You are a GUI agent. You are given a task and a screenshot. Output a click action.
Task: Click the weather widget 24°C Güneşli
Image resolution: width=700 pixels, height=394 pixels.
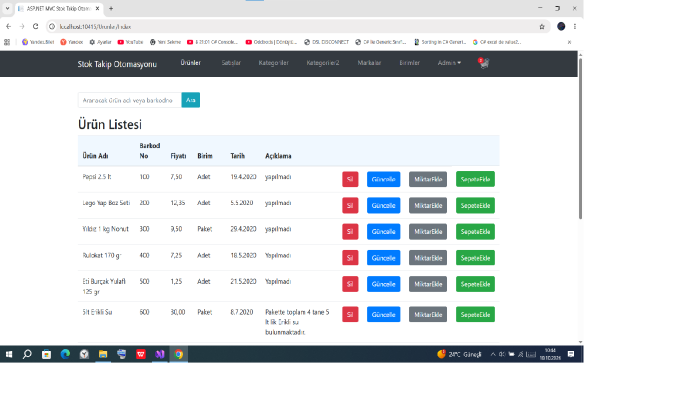(x=459, y=354)
